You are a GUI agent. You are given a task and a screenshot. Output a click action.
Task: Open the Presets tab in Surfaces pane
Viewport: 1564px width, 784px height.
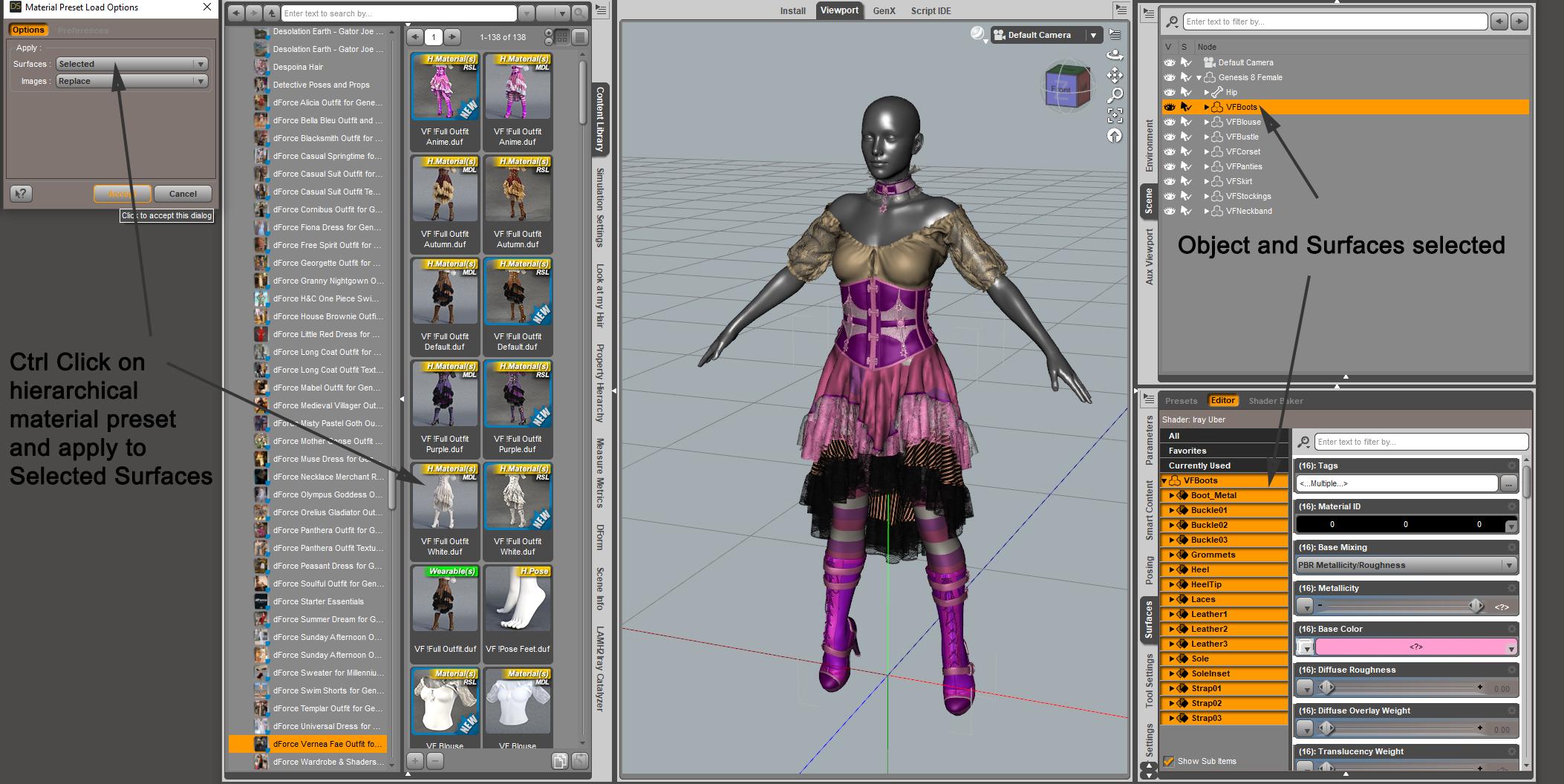click(1181, 401)
